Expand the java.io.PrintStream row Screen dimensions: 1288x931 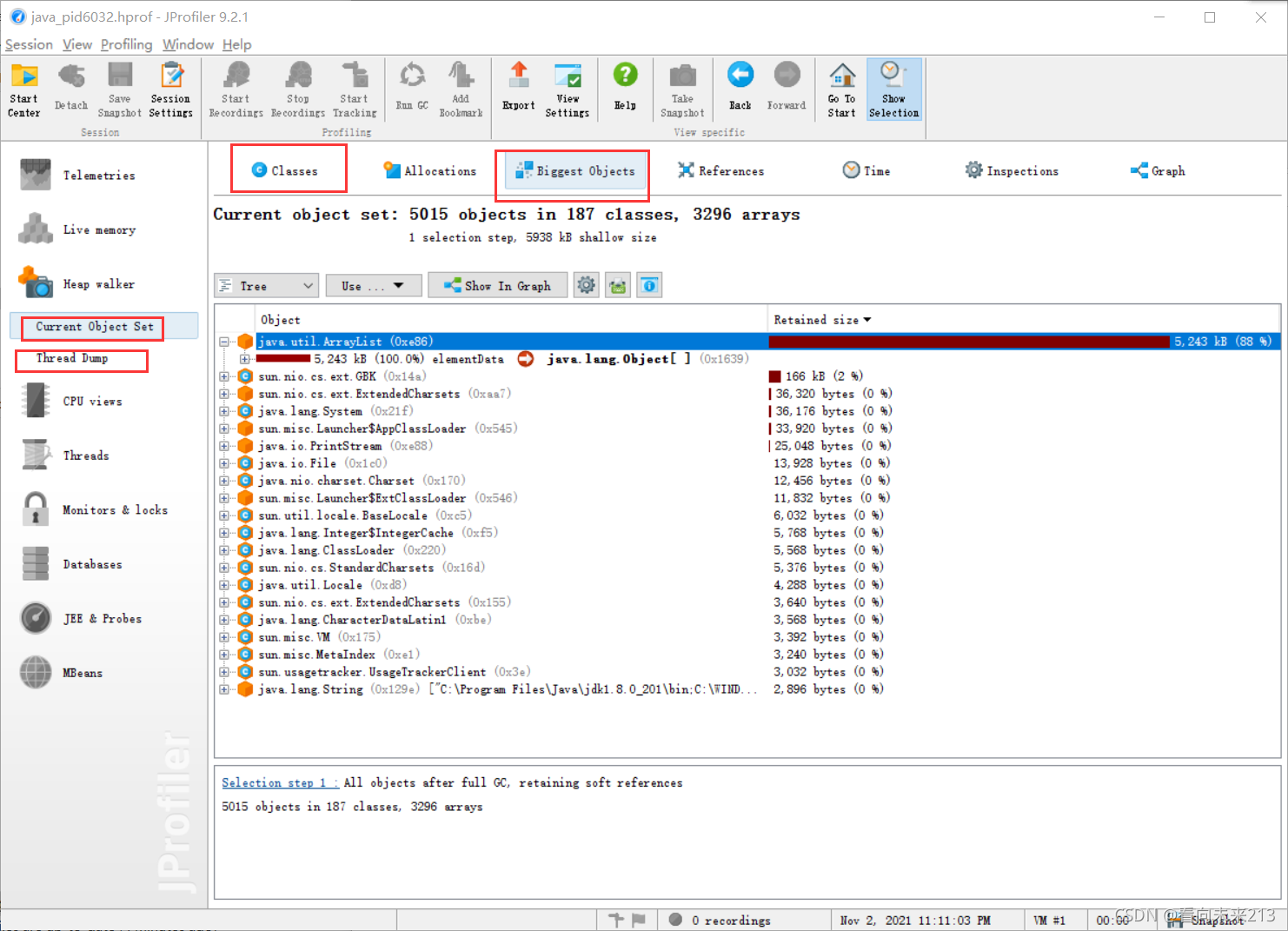[224, 446]
